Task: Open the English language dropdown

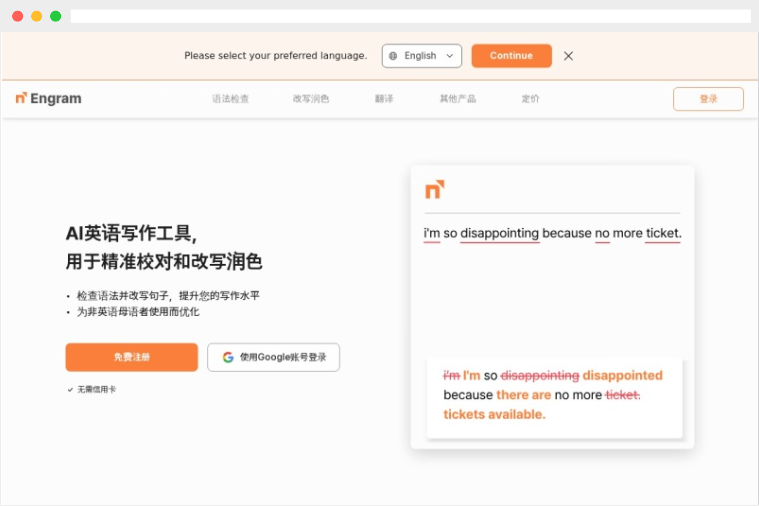Action: click(x=422, y=56)
